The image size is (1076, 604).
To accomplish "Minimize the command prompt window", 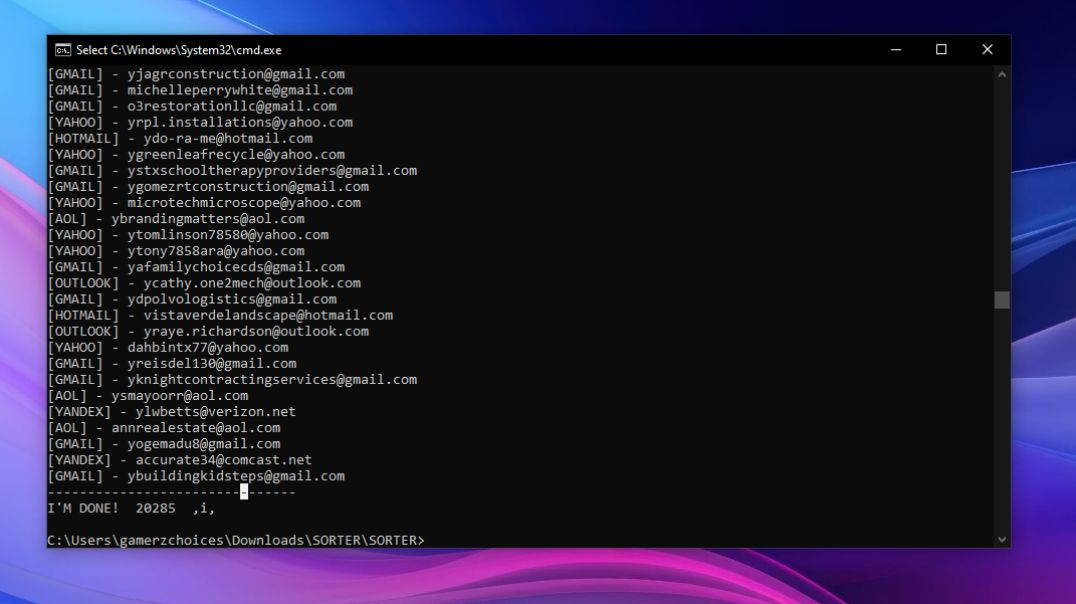I will click(895, 50).
